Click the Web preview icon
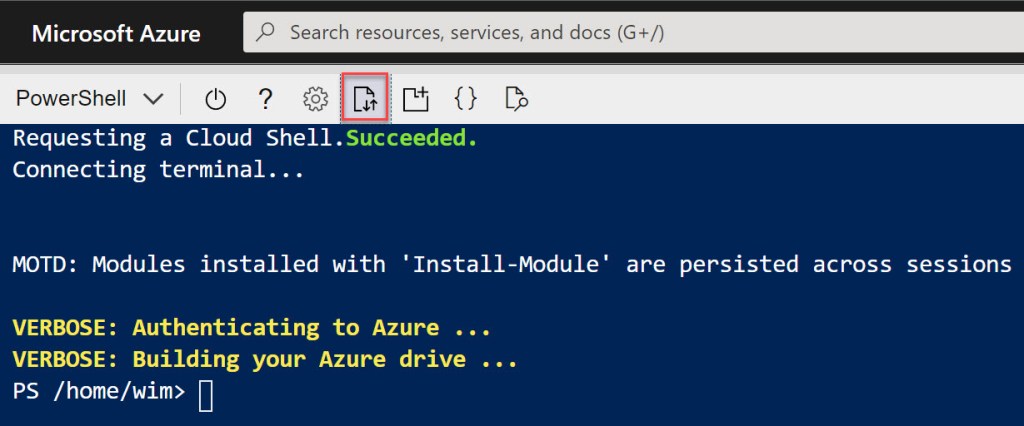The width and height of the screenshot is (1024, 426). (516, 98)
